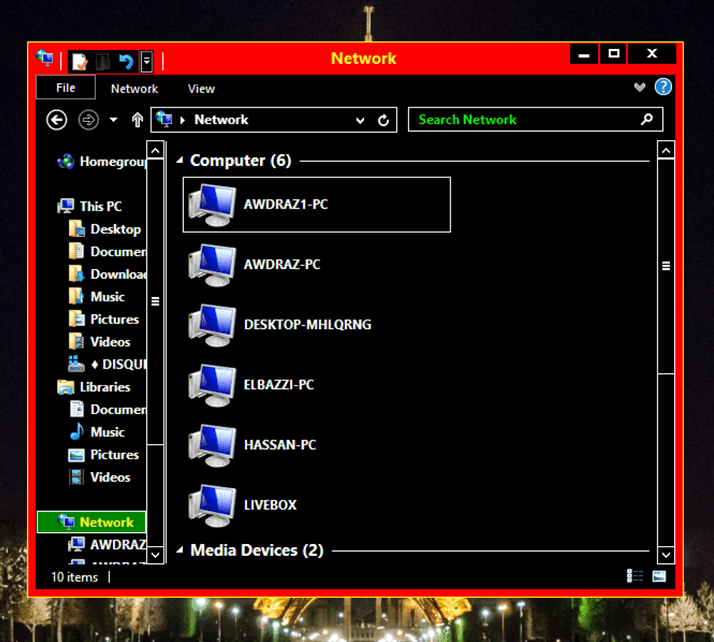Open Homegroup in navigation pane
The image size is (714, 642).
point(101,162)
